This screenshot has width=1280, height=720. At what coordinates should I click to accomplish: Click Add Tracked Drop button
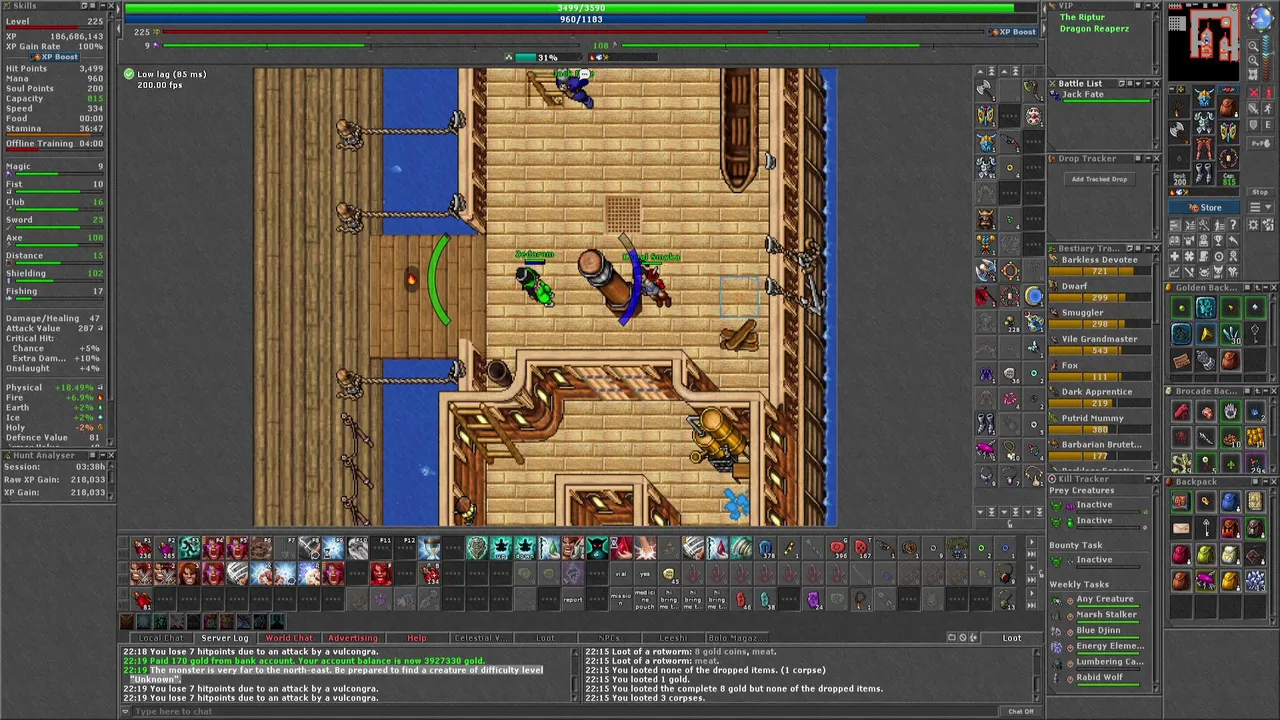(x=1099, y=179)
